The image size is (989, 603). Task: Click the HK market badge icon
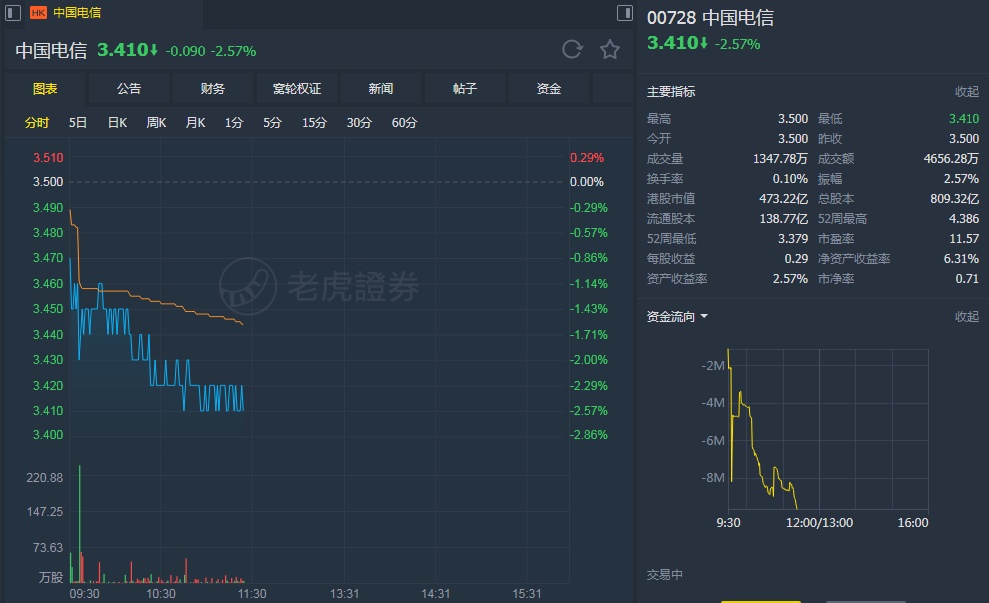pyautogui.click(x=38, y=13)
